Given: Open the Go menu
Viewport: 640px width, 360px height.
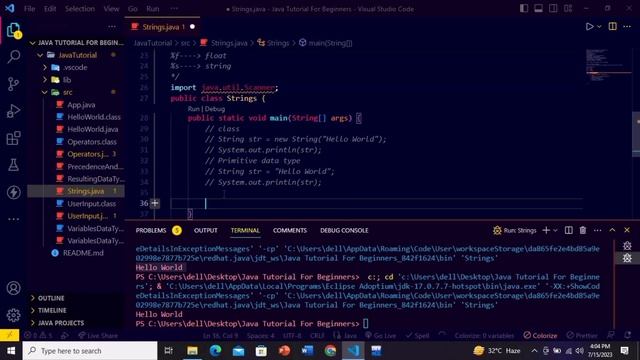Looking at the screenshot, I should point(133,9).
